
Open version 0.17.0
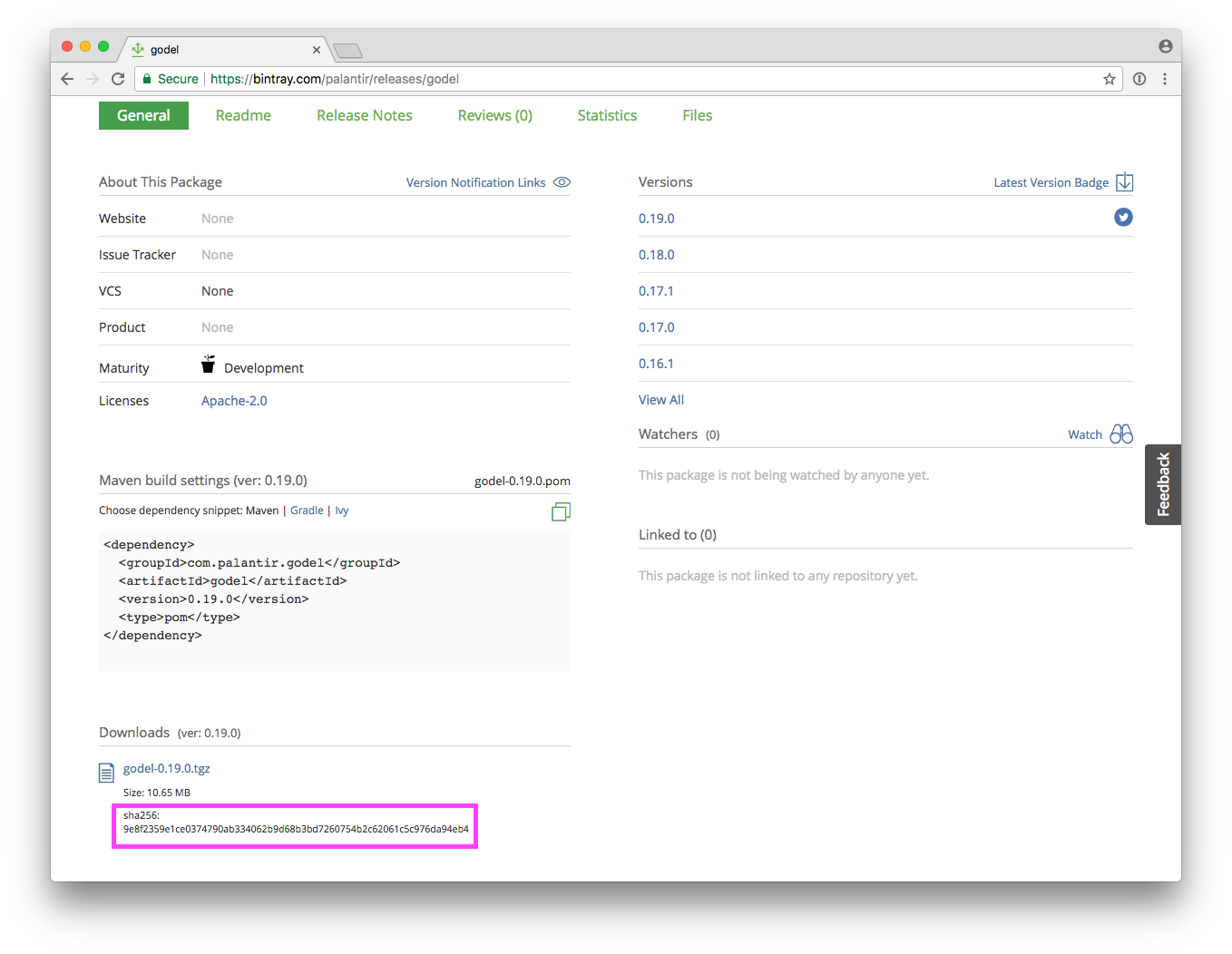[657, 327]
